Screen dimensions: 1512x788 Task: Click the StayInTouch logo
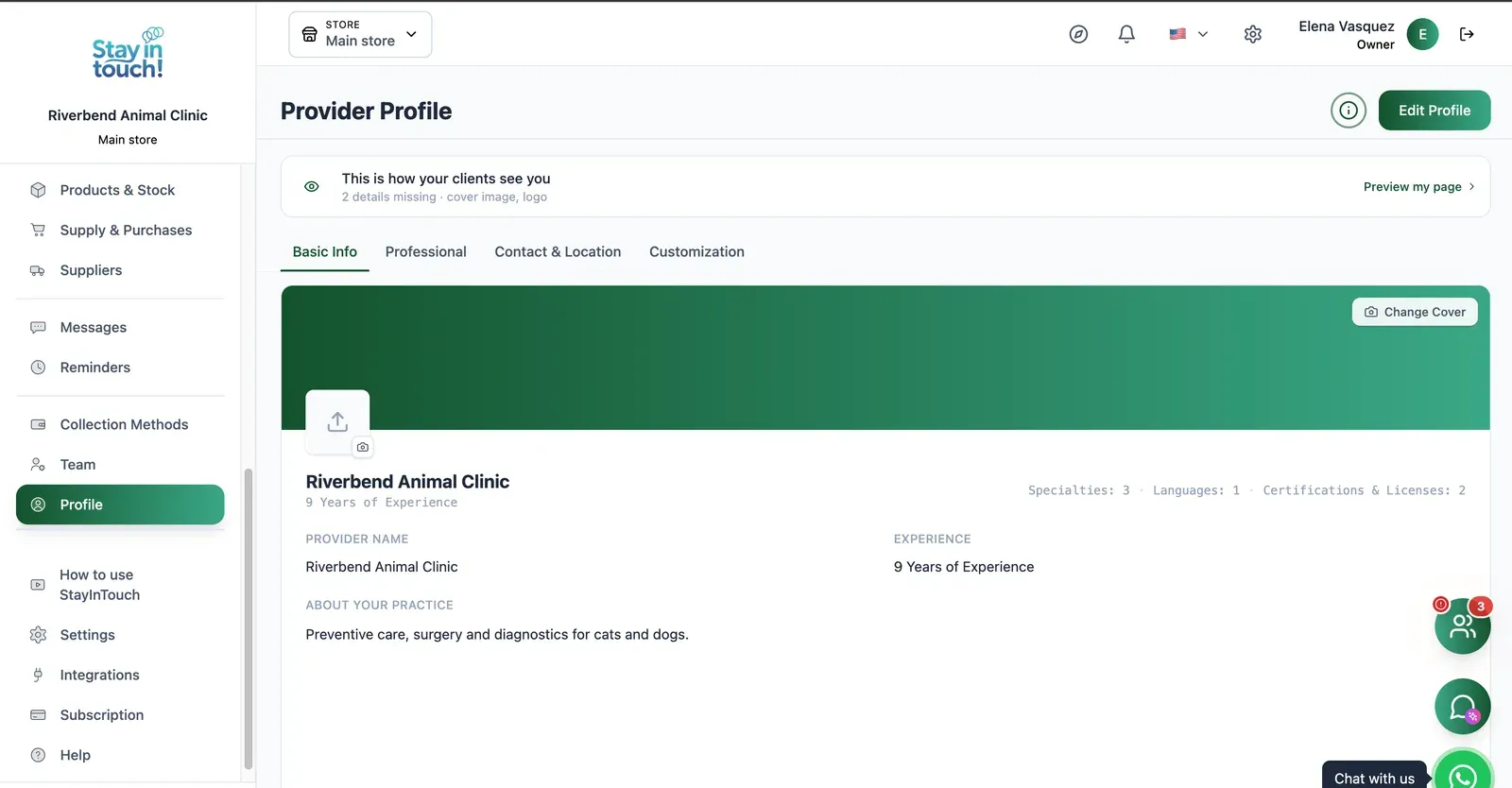pyautogui.click(x=128, y=53)
